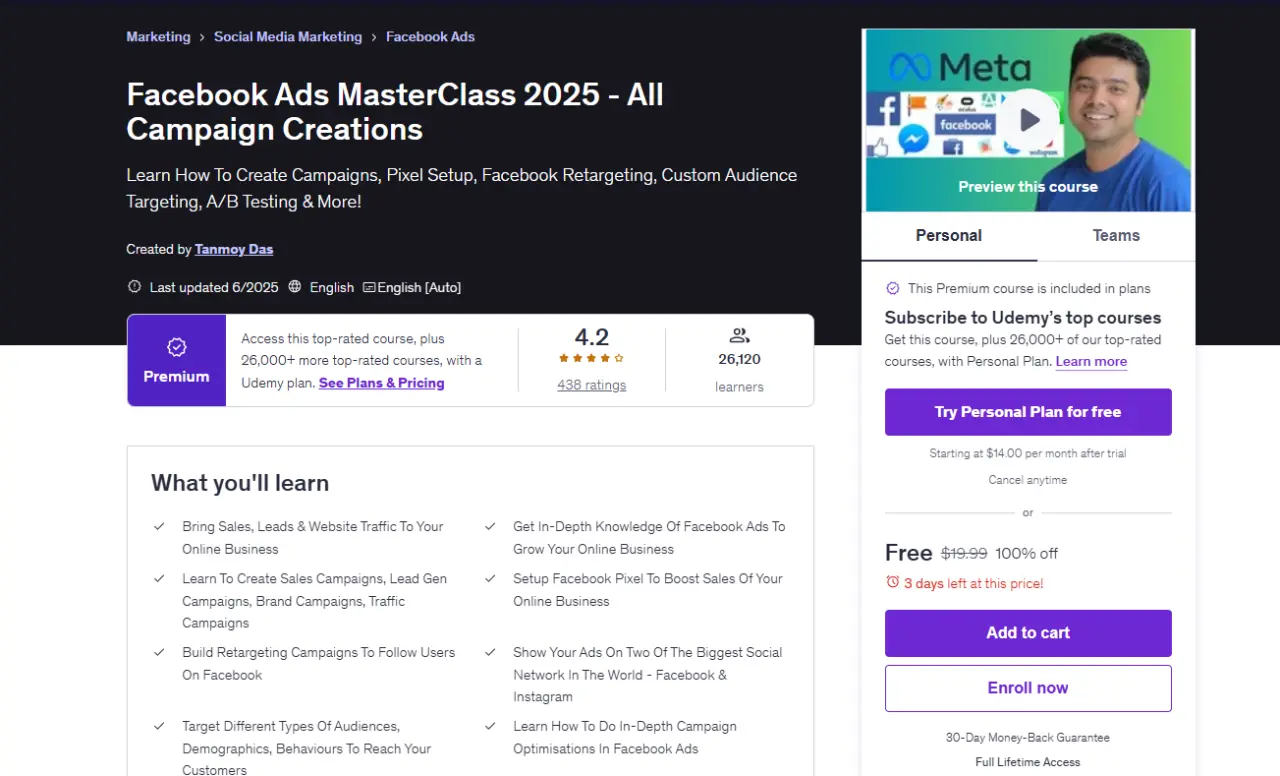The image size is (1280, 776).
Task: Click checkmark beside Target Different Types item
Action: click(159, 726)
